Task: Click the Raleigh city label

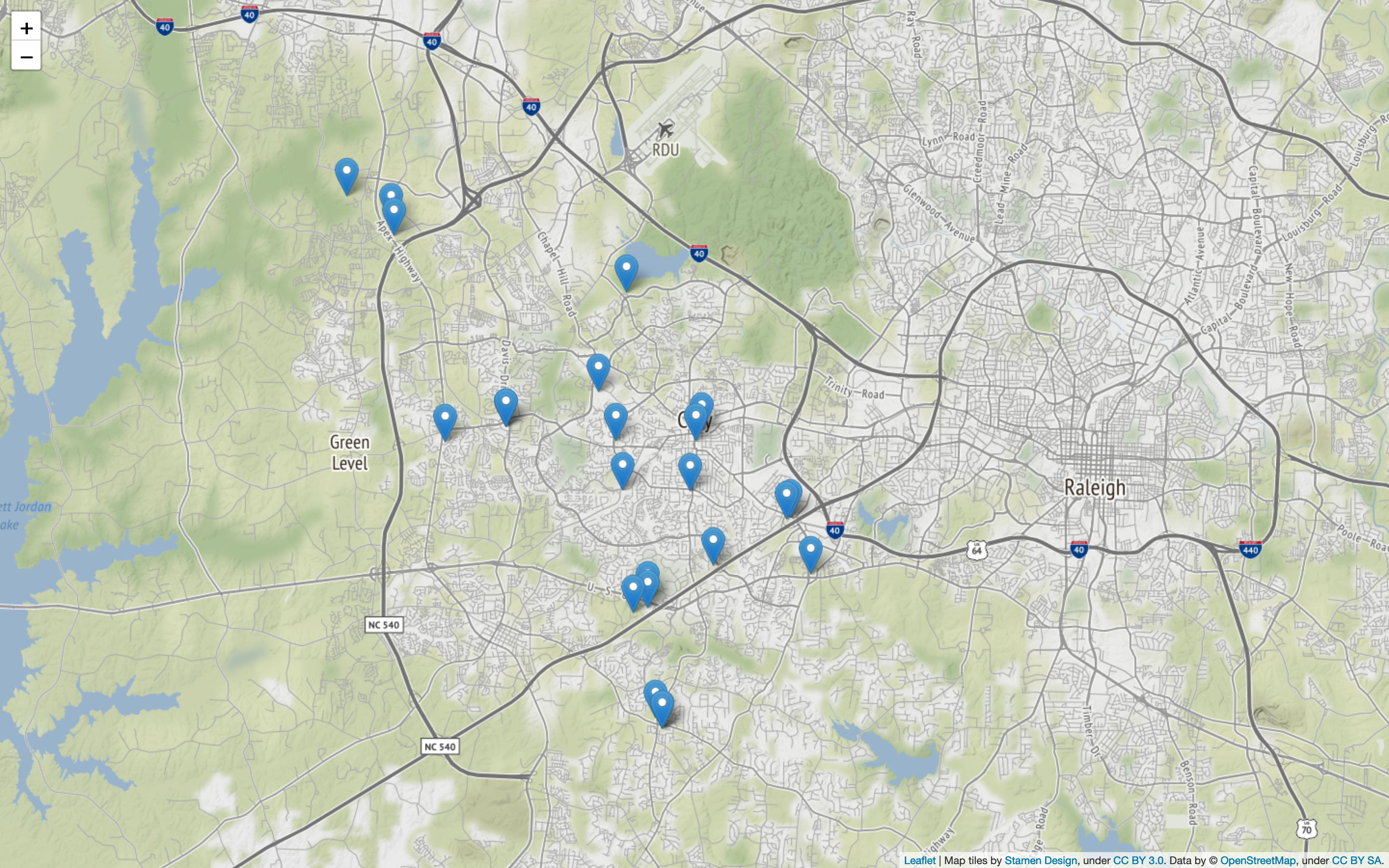Action: (x=1094, y=488)
